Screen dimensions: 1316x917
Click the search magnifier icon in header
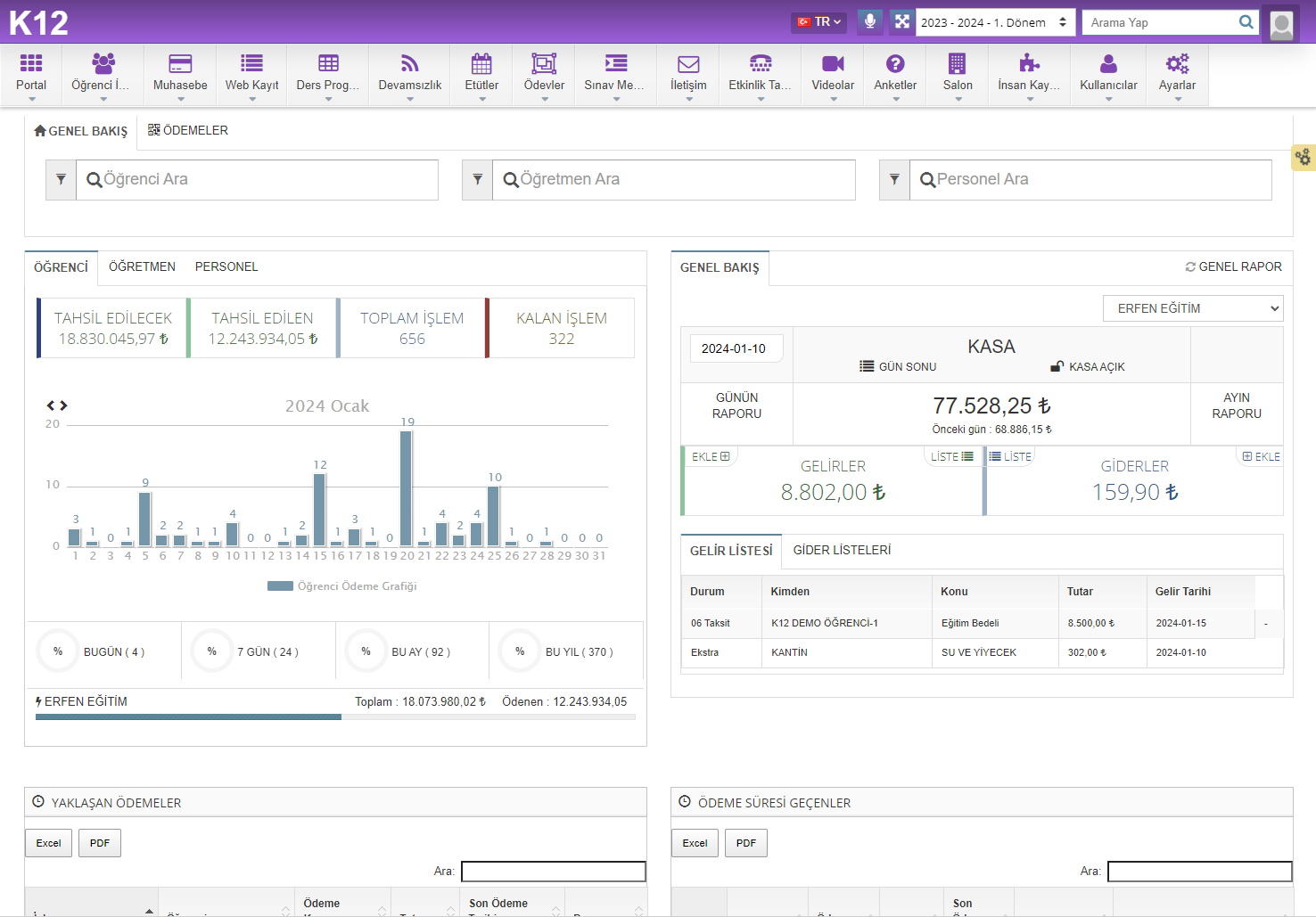pyautogui.click(x=1246, y=22)
